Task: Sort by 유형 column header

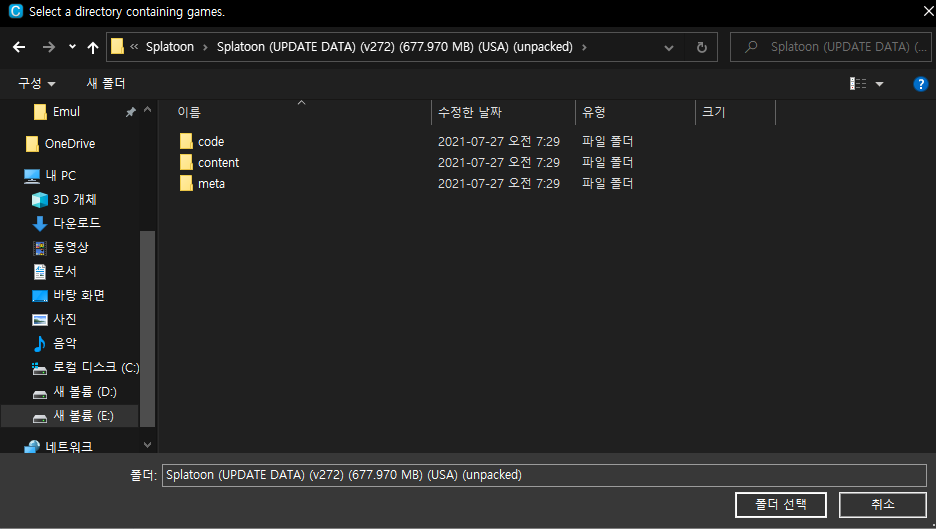Action: pyautogui.click(x=594, y=112)
